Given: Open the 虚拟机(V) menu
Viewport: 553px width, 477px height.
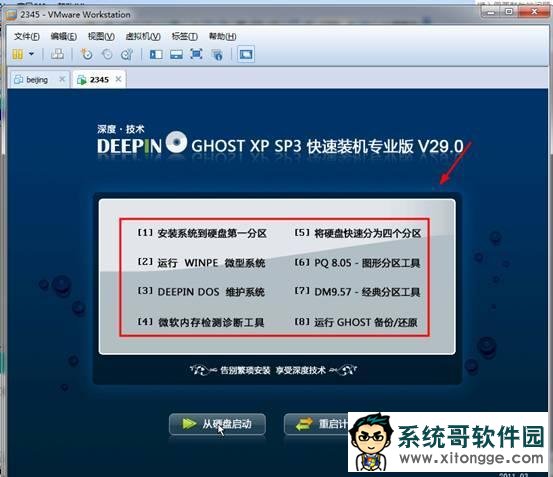Looking at the screenshot, I should (143, 36).
